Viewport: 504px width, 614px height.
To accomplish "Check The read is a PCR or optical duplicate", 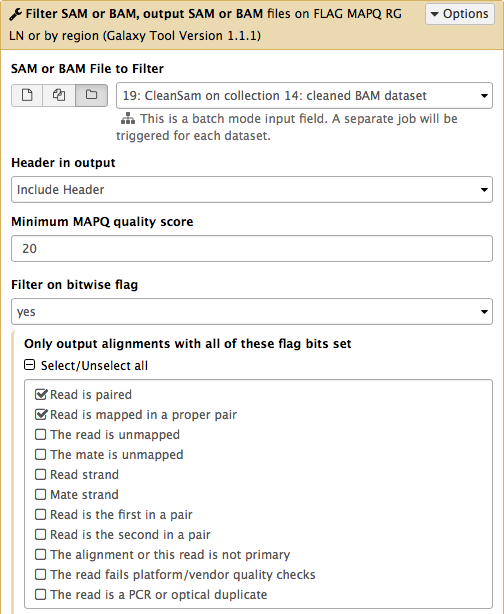I will (x=40, y=594).
